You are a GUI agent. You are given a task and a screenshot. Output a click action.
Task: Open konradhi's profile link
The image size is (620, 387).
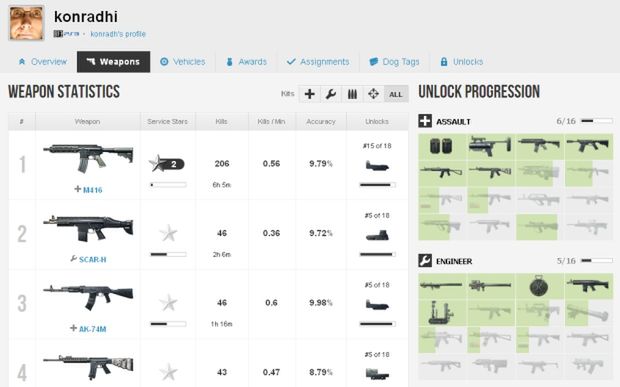(x=118, y=34)
